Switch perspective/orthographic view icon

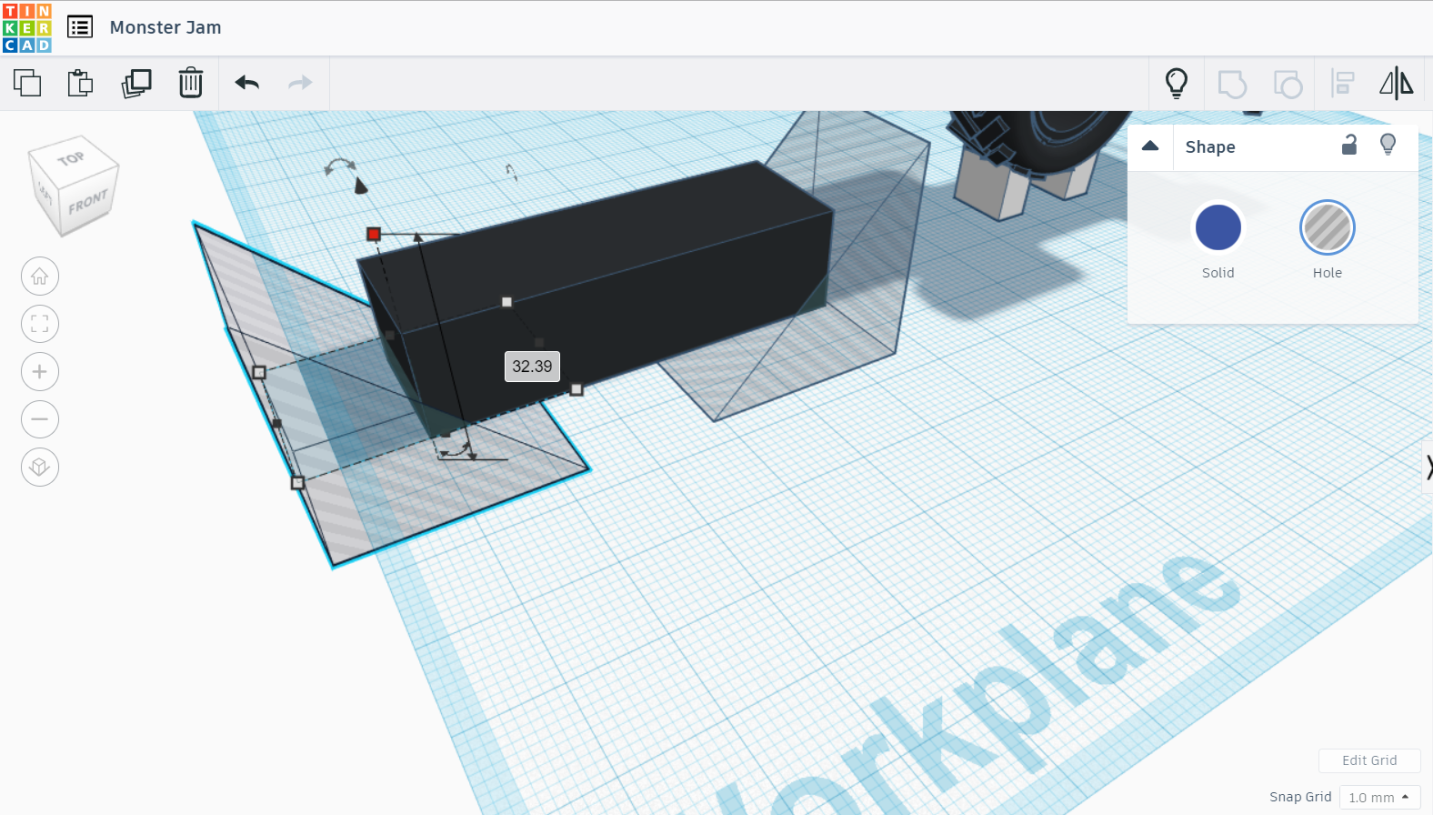(x=40, y=467)
